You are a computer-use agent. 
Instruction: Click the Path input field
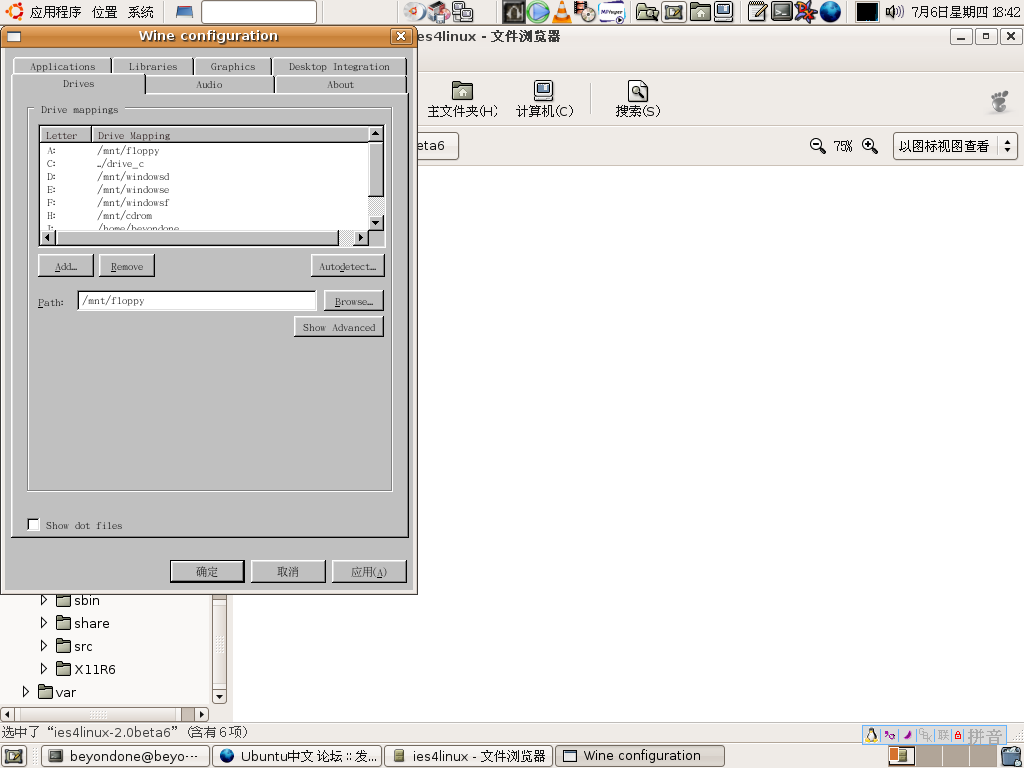coord(197,301)
